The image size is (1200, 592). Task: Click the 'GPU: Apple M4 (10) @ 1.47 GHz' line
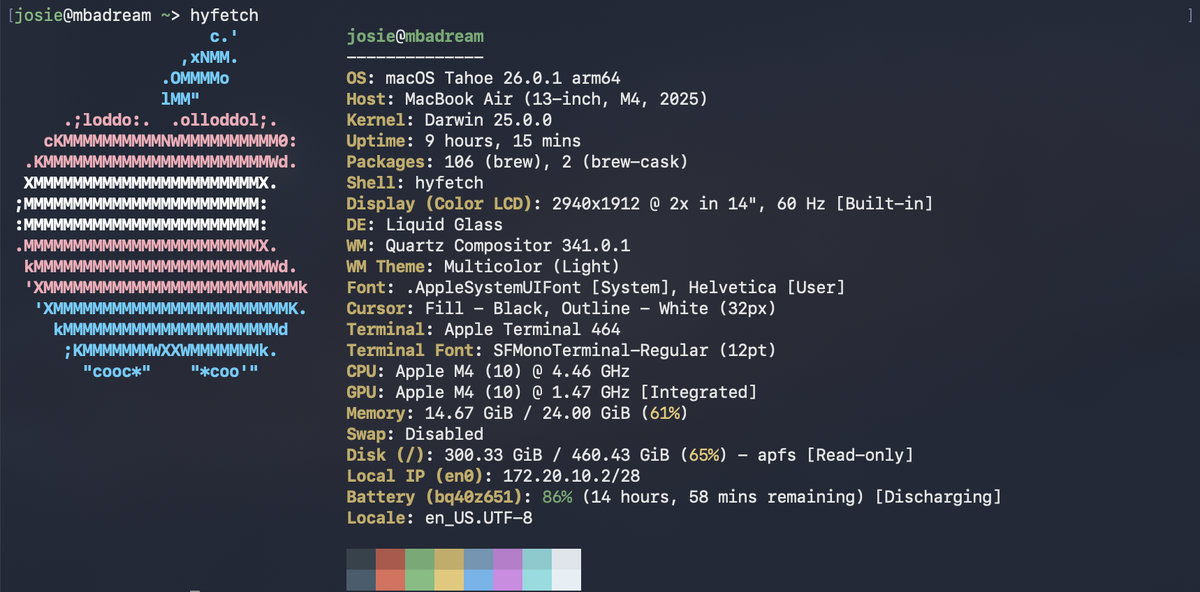click(552, 392)
